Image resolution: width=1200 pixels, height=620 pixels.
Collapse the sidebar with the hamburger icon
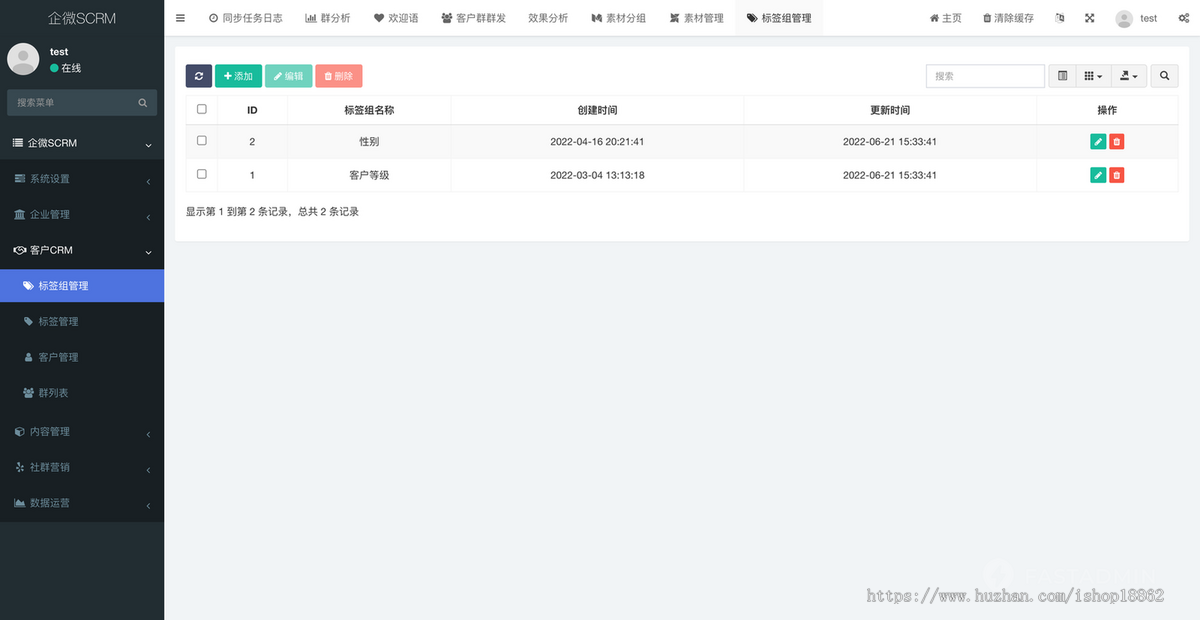coord(180,17)
